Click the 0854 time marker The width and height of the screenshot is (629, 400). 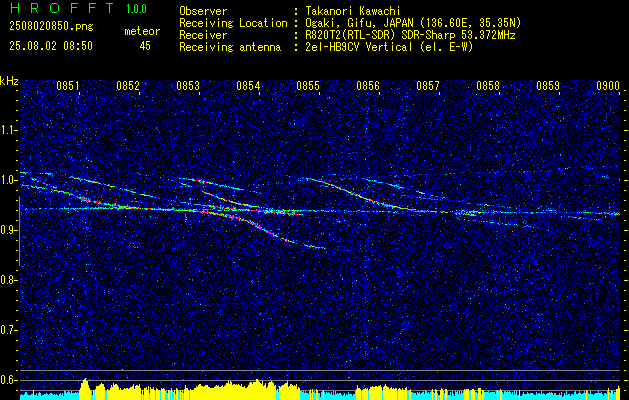248,86
